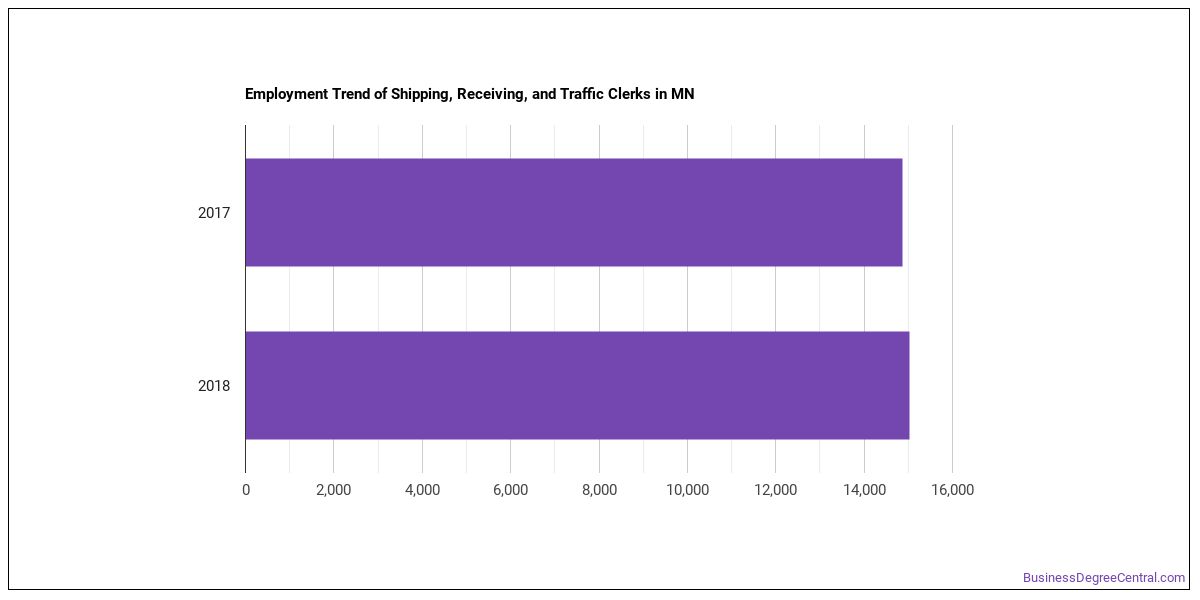Click the 2018 employment bar

tap(577, 385)
